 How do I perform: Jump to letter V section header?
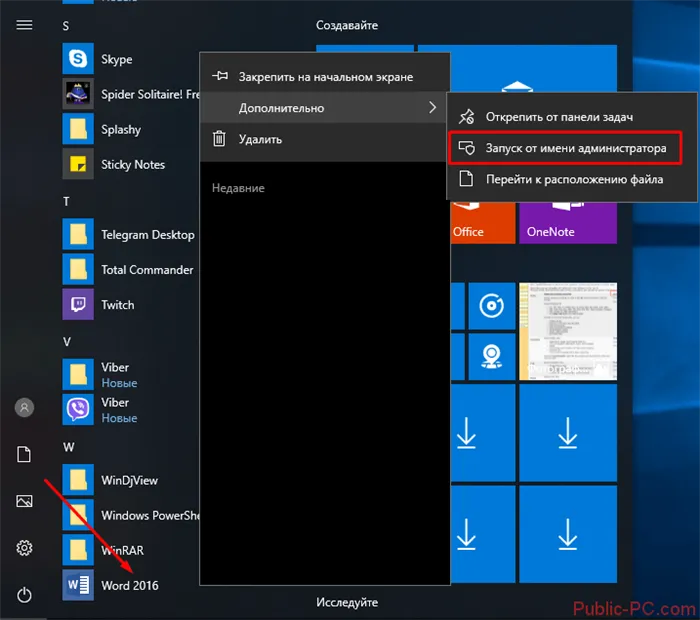pyautogui.click(x=67, y=342)
